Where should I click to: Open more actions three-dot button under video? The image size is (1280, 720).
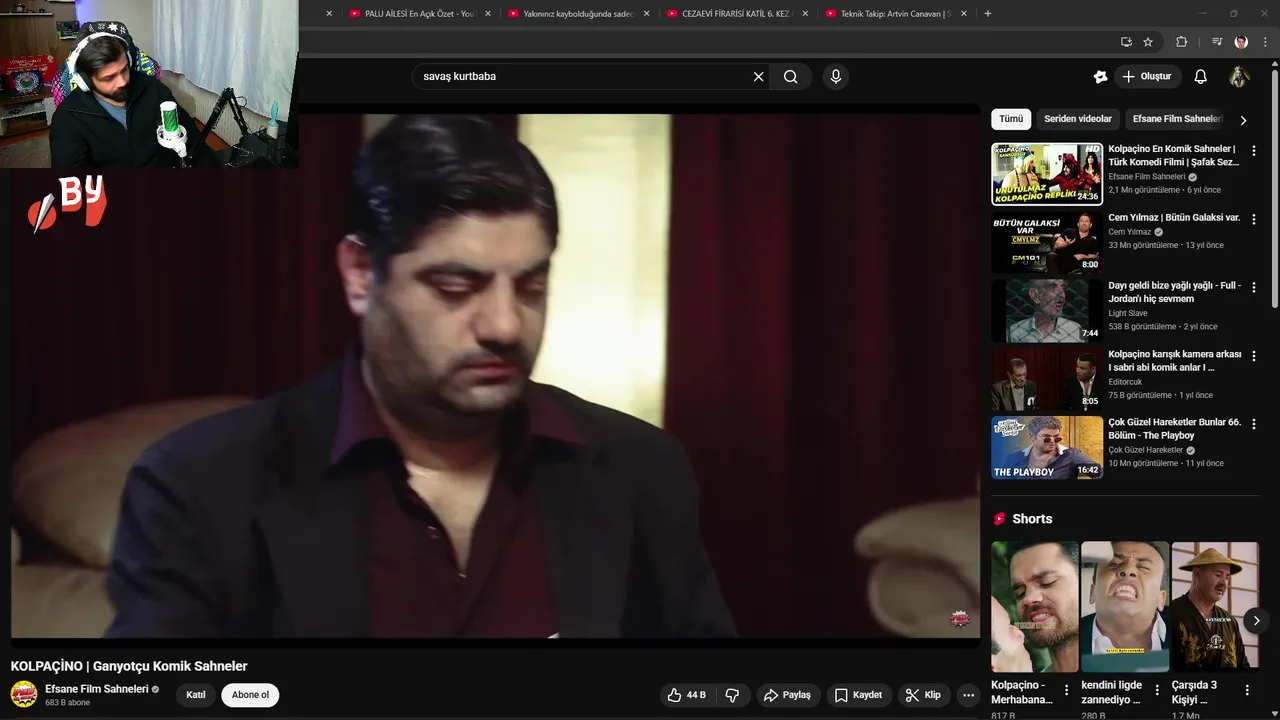(968, 695)
